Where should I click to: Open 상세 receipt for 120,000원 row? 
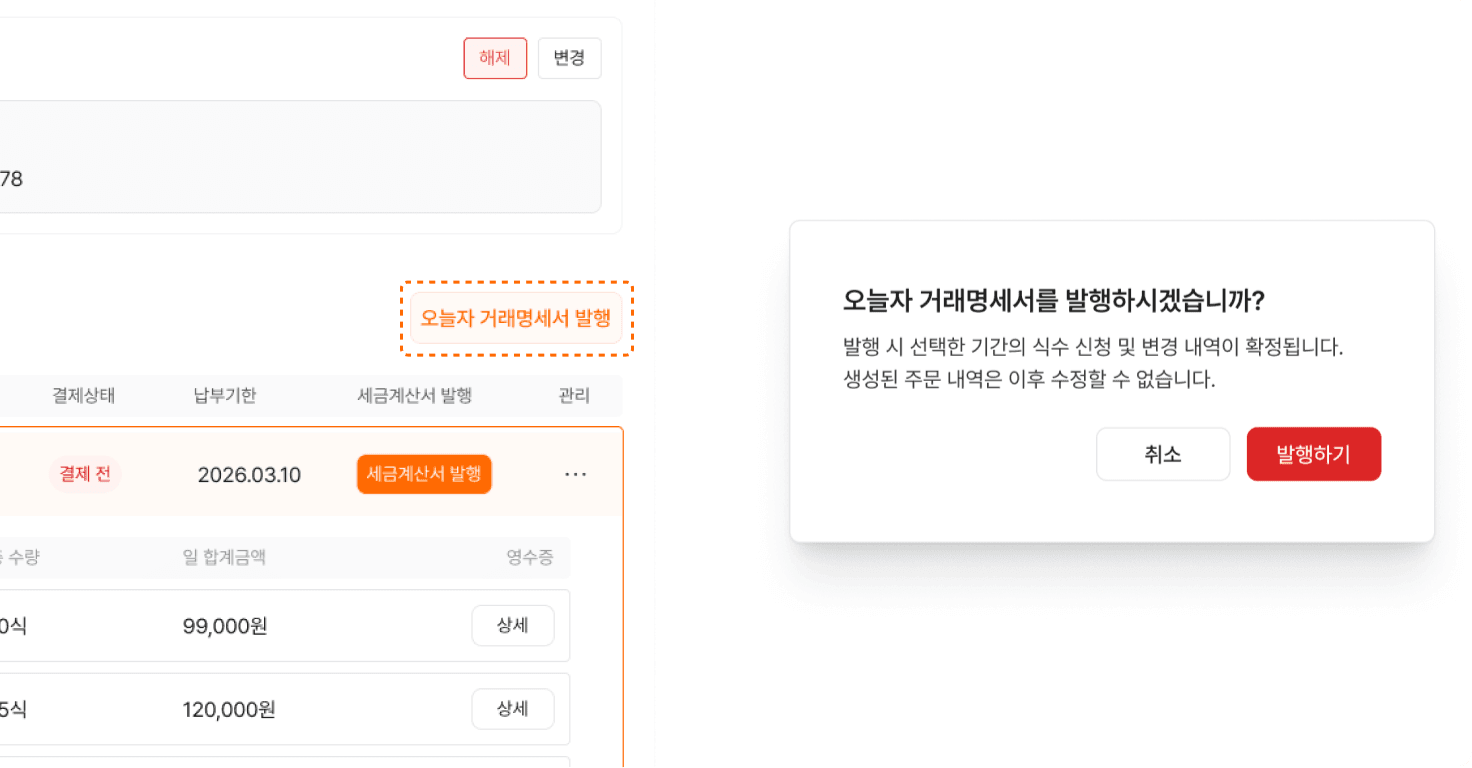click(x=512, y=709)
